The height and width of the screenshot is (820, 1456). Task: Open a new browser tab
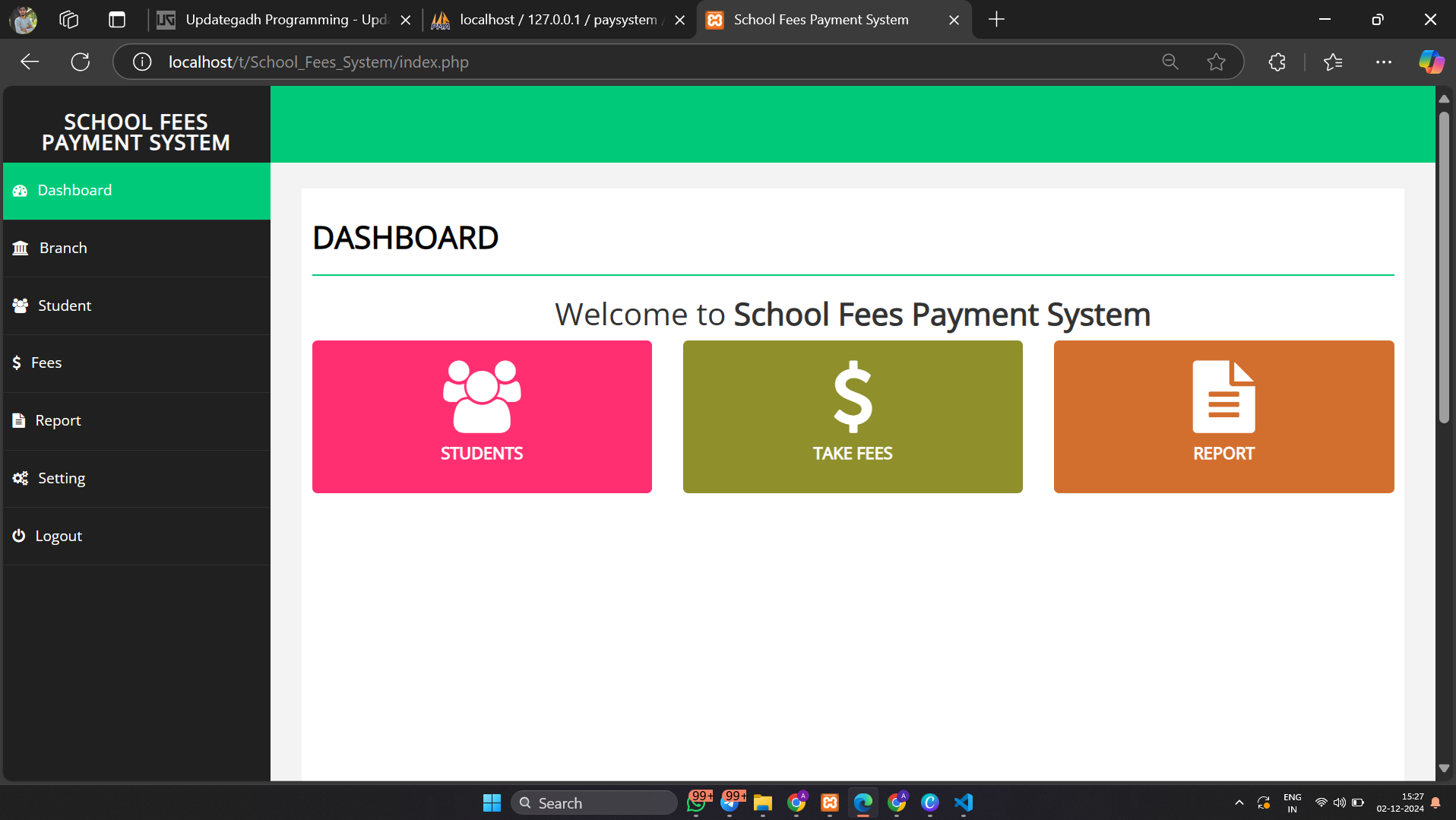pyautogui.click(x=996, y=20)
